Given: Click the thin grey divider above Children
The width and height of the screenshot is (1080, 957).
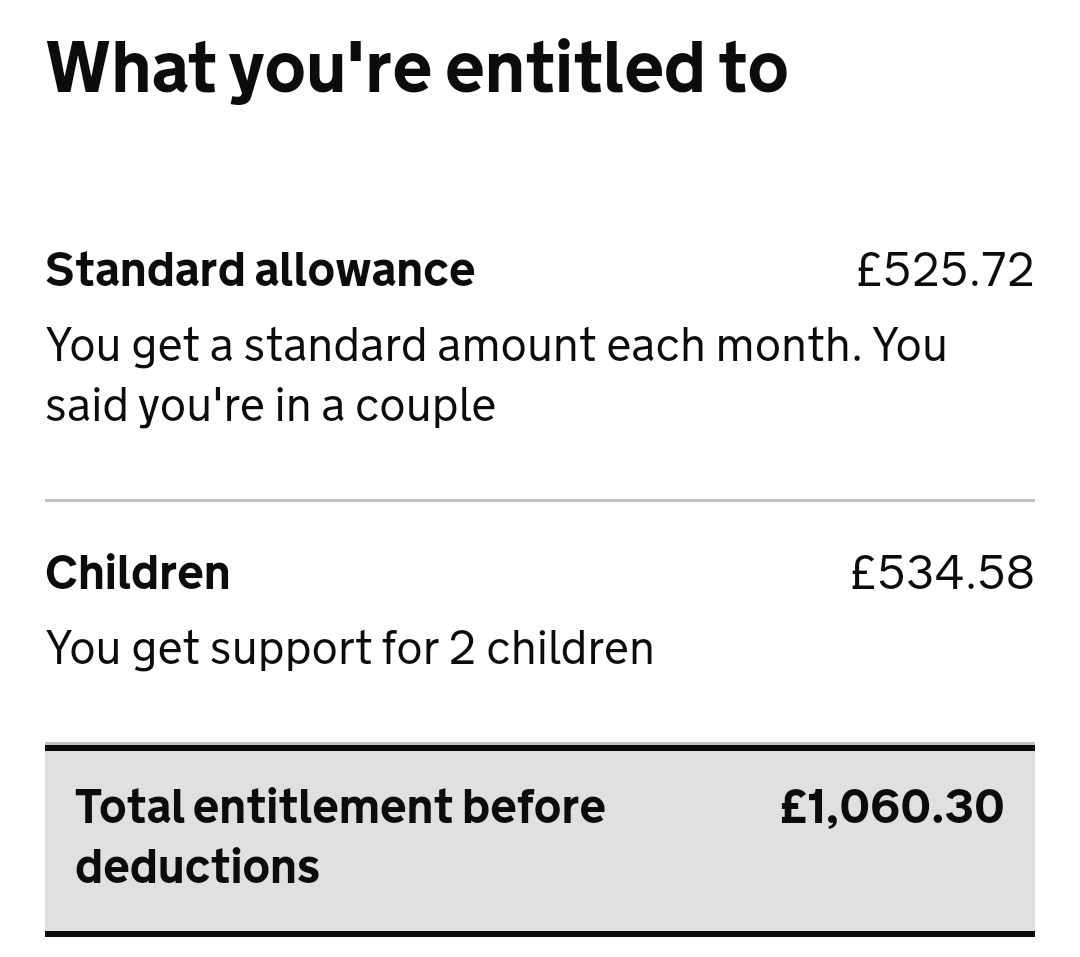Looking at the screenshot, I should pyautogui.click(x=540, y=500).
